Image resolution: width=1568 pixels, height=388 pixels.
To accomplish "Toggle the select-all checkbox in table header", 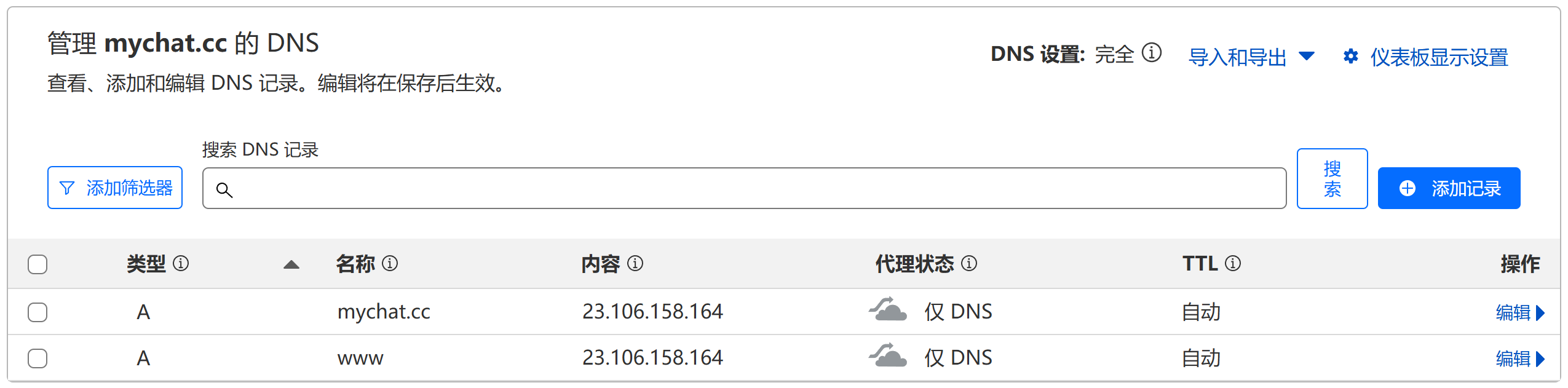I will [x=38, y=264].
